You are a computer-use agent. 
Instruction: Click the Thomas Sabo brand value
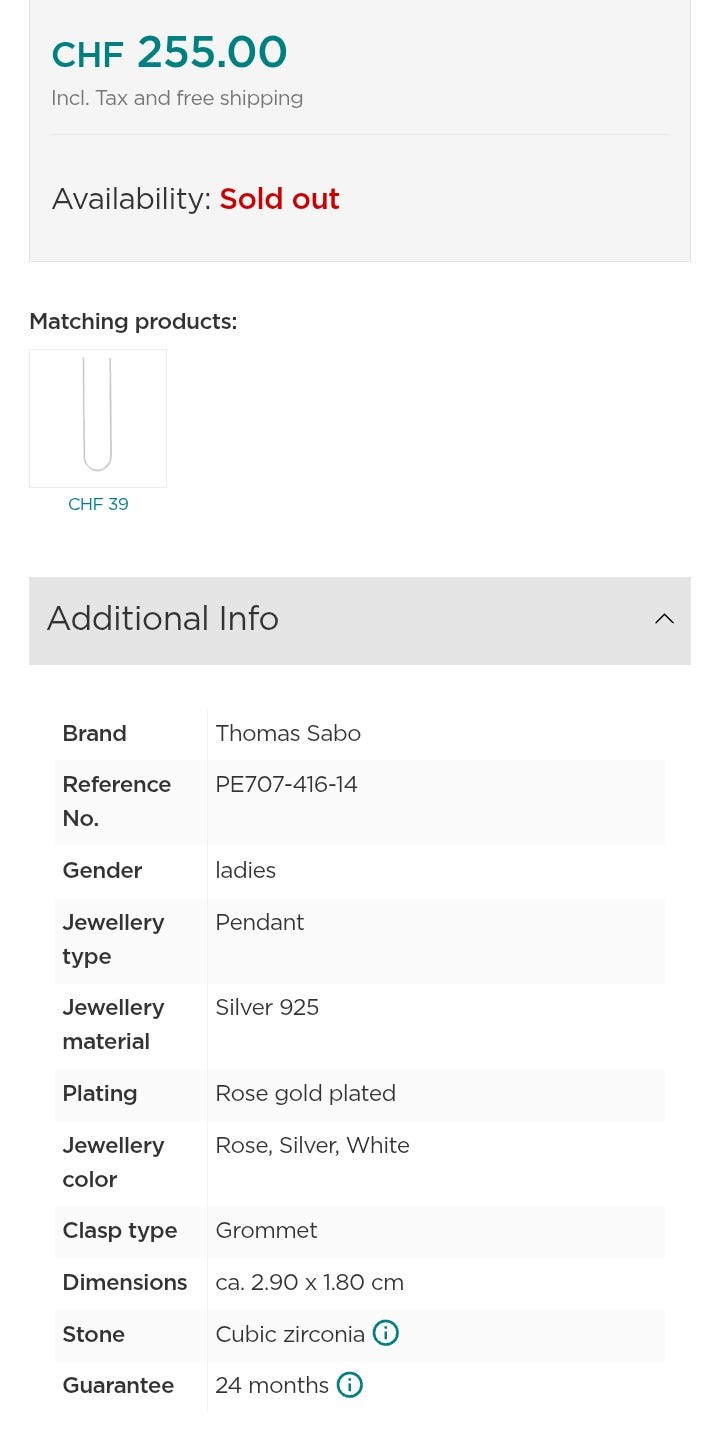pyautogui.click(x=288, y=733)
